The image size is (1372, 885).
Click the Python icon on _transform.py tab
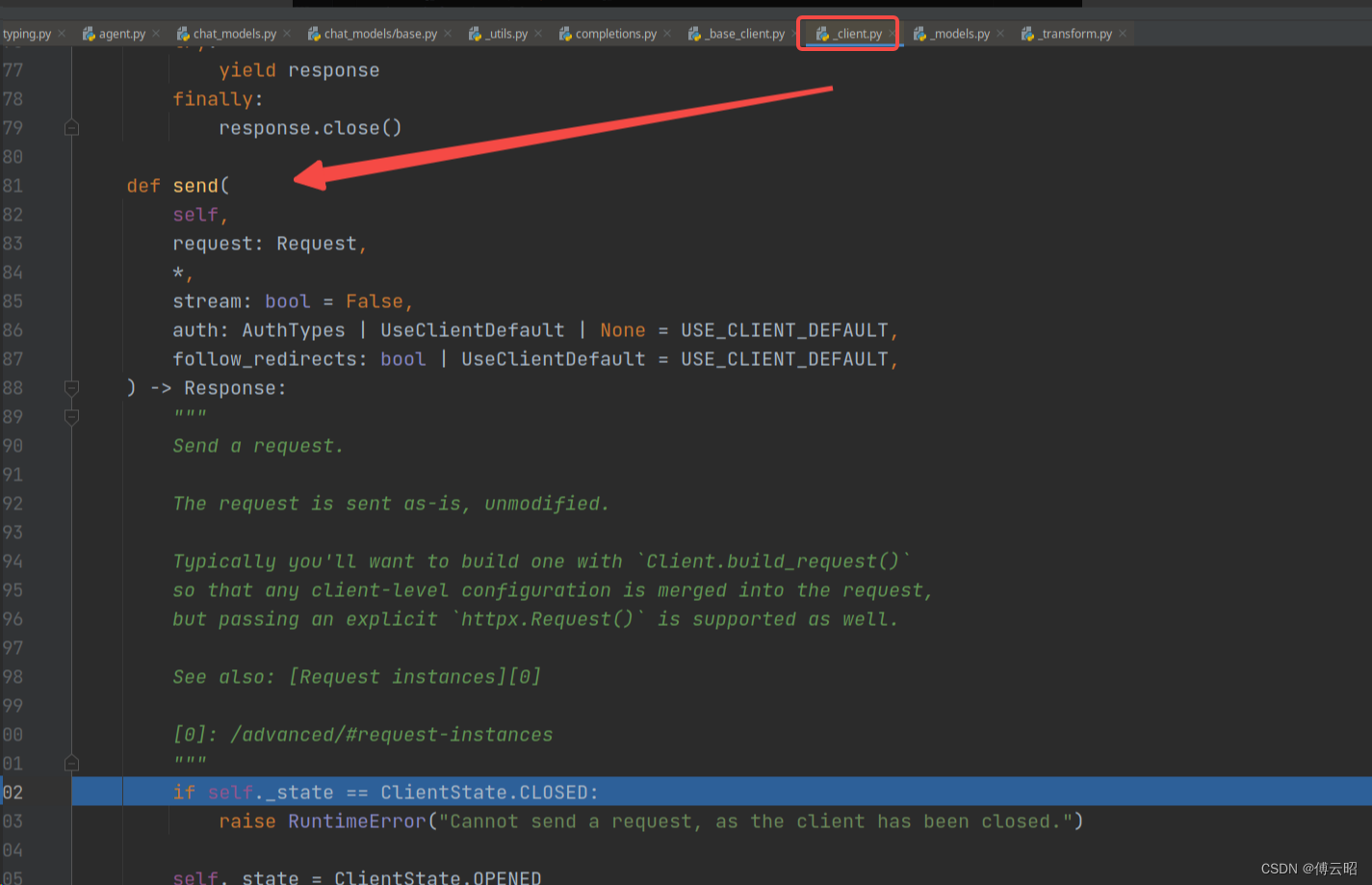(x=1027, y=34)
